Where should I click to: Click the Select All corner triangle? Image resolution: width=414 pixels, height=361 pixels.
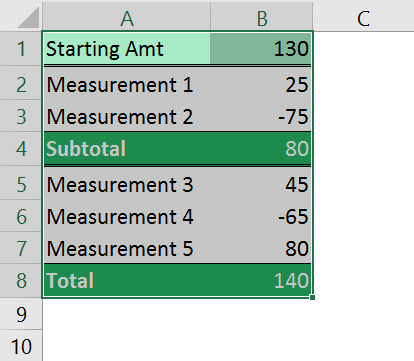[28, 17]
